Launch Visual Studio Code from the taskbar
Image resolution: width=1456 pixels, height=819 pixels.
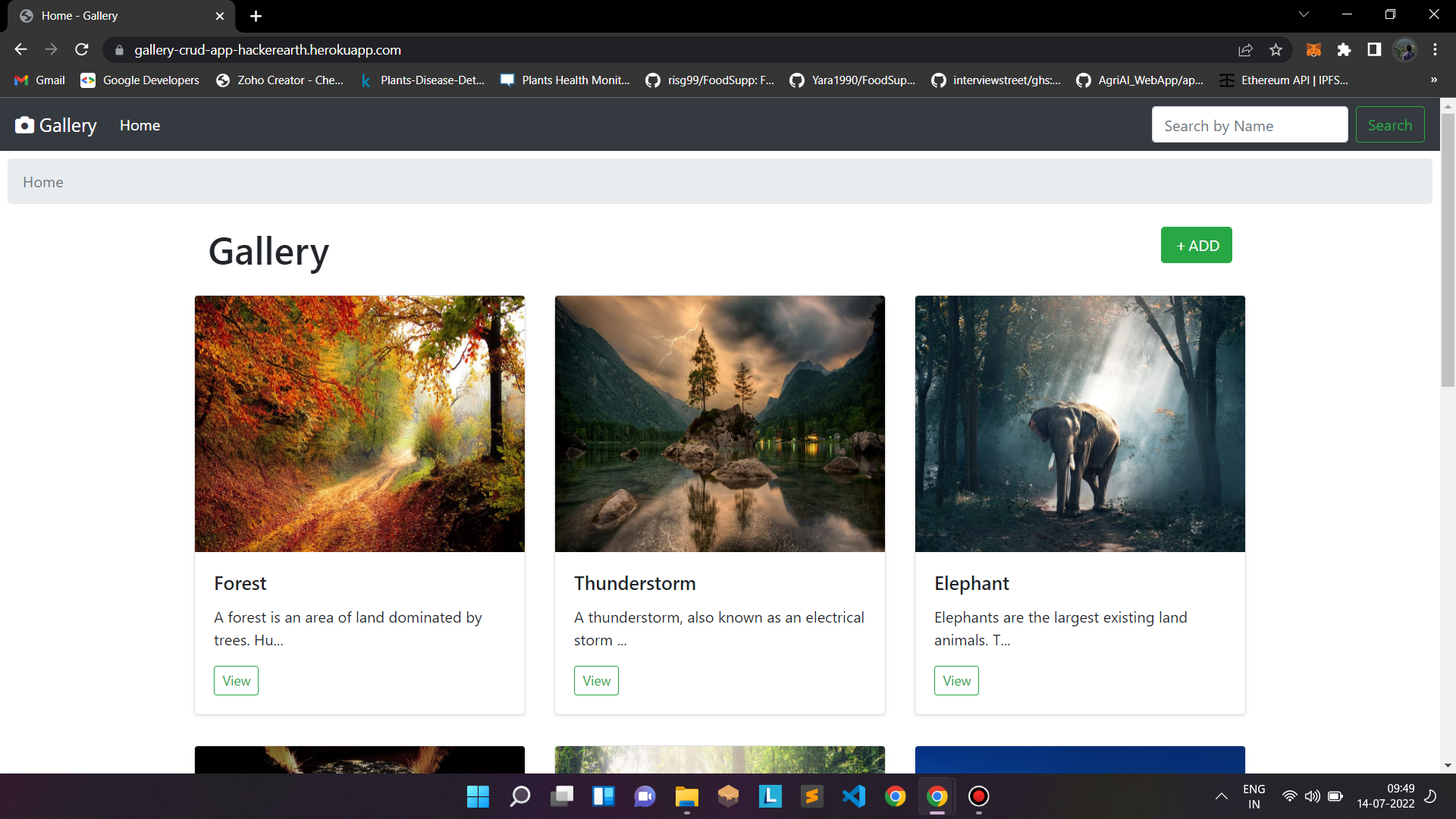pos(854,795)
